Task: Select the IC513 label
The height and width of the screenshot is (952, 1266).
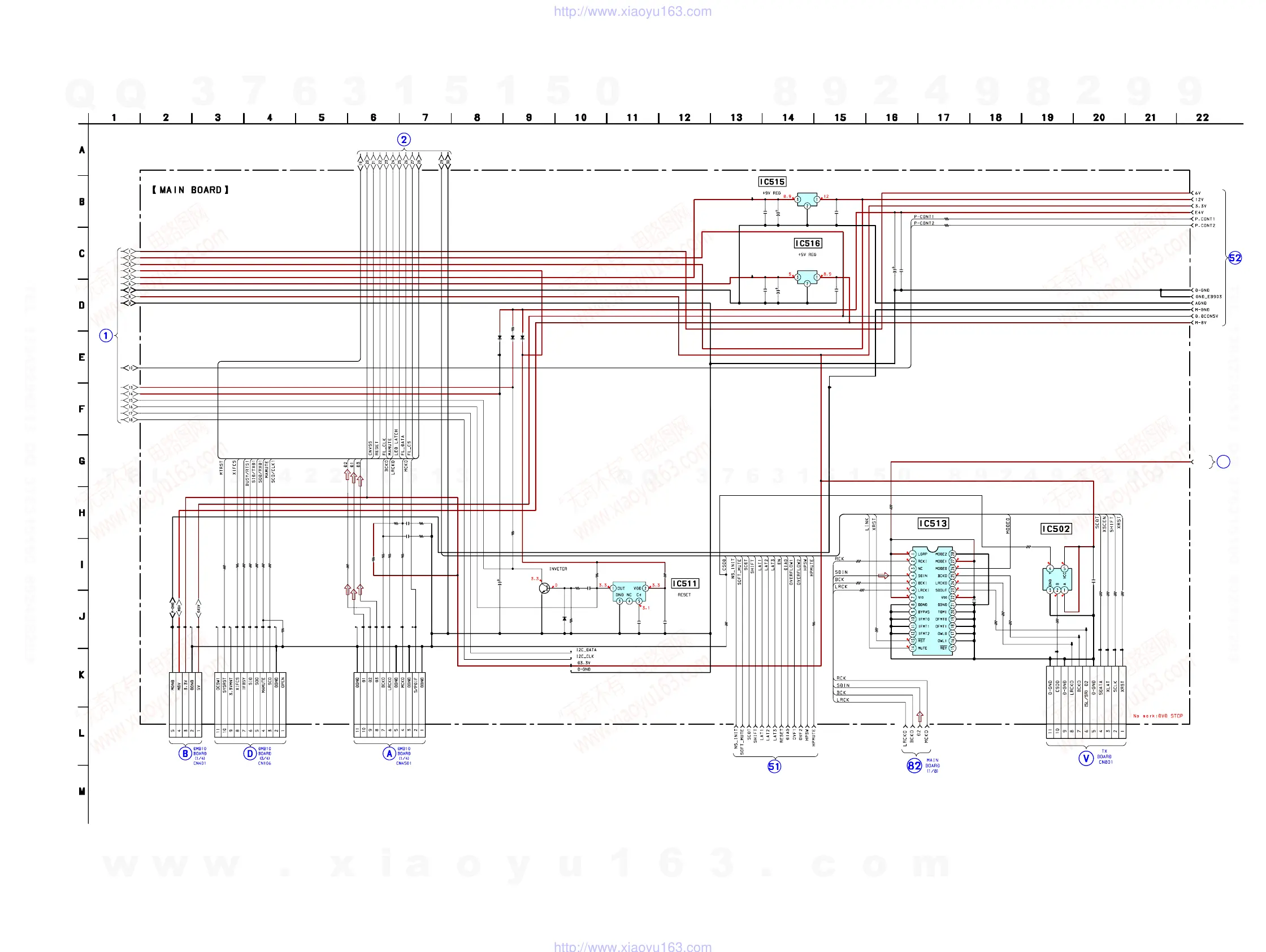Action: coord(933,523)
